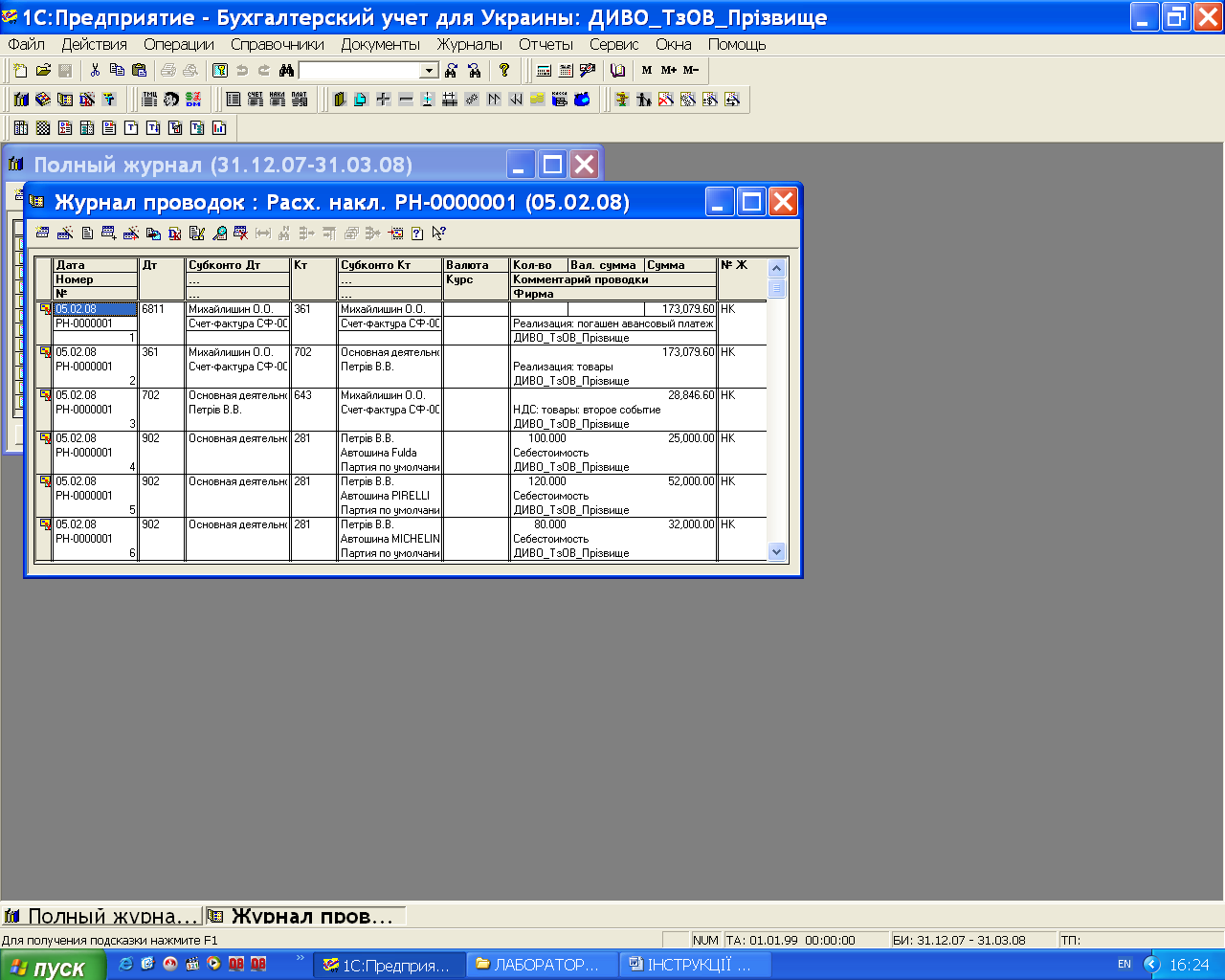Click the magnifier view icon in journal toolbar
The height and width of the screenshot is (980, 1225).
[x=220, y=233]
